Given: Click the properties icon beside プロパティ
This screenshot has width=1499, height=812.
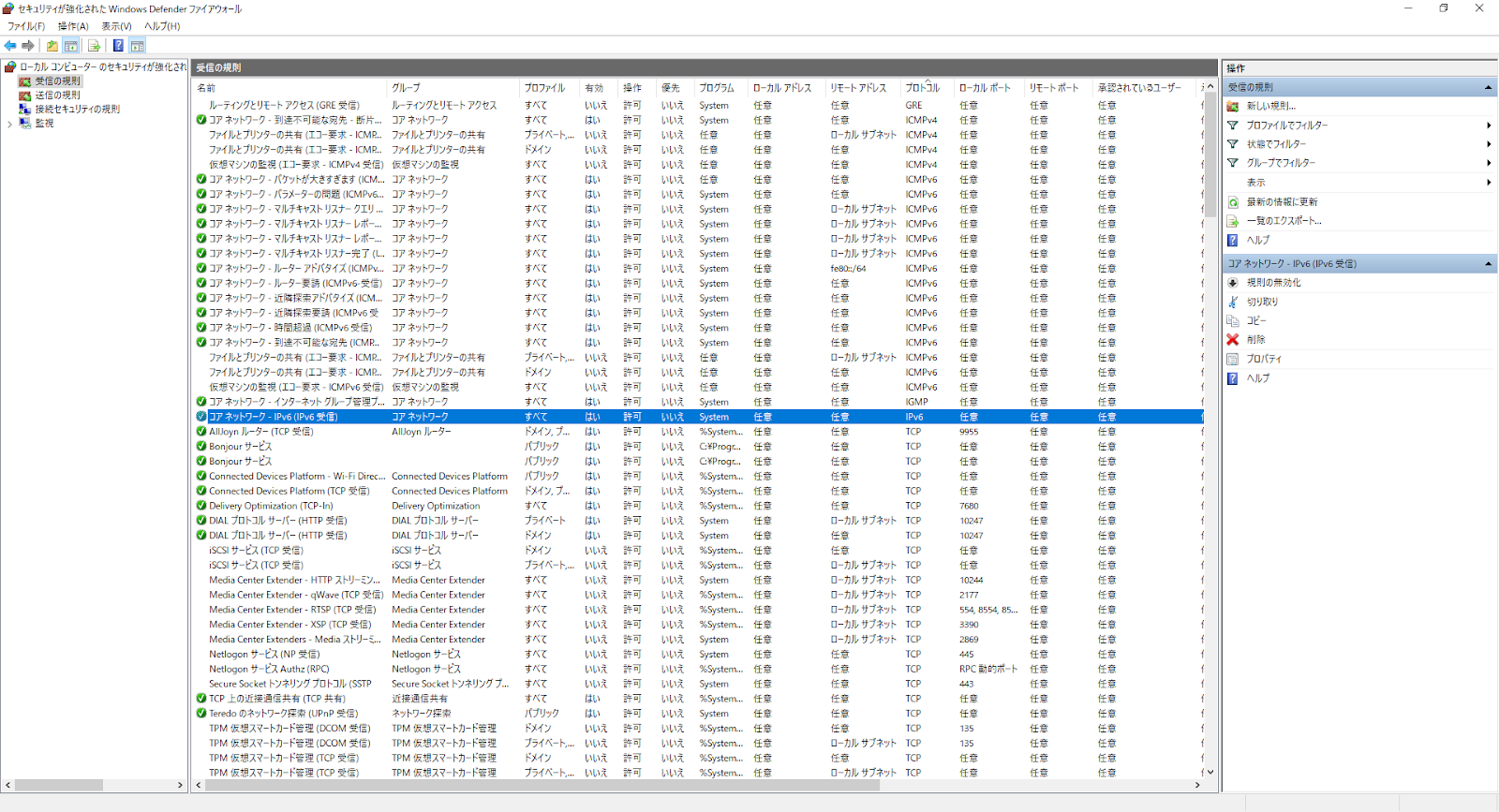Looking at the screenshot, I should click(1233, 359).
